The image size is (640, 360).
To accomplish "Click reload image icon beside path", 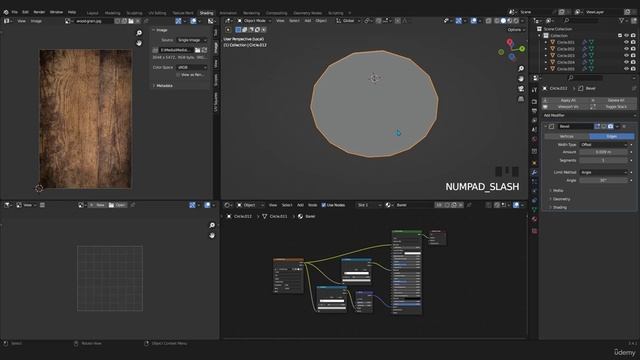I will 204,50.
